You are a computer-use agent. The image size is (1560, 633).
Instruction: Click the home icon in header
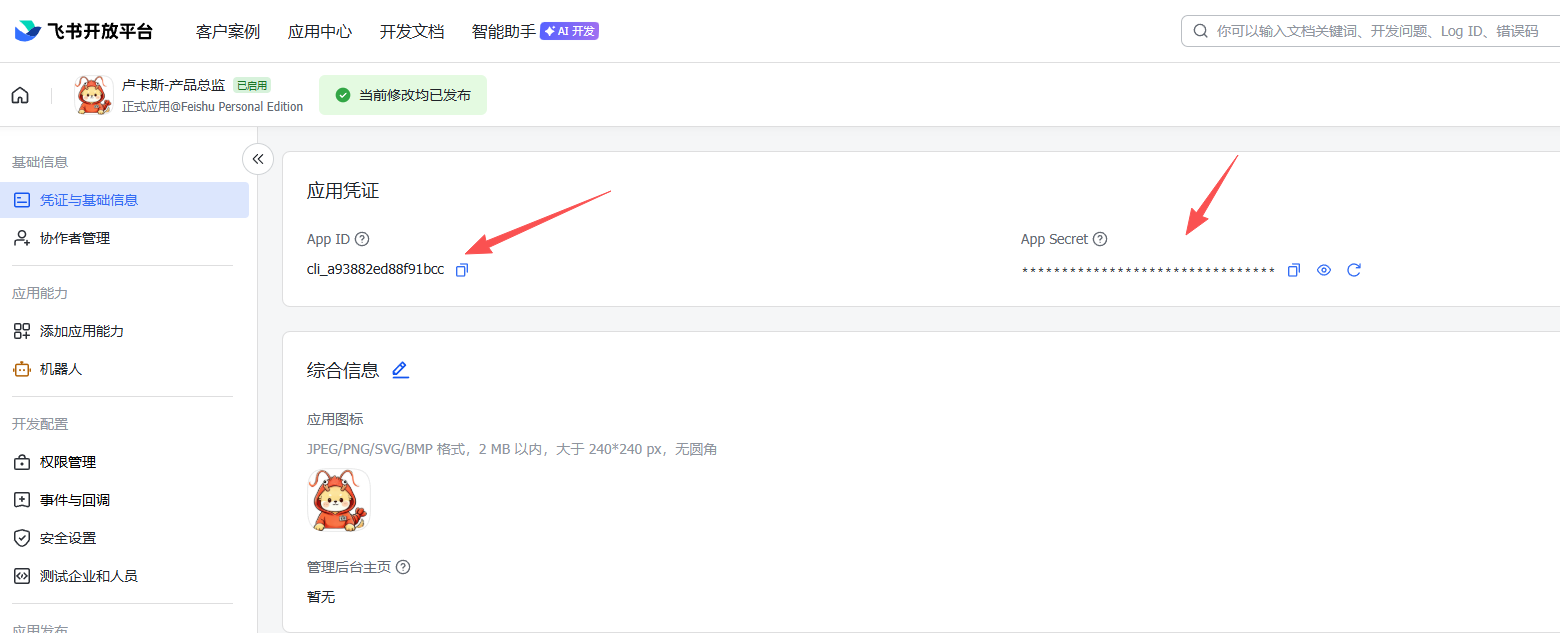20,95
